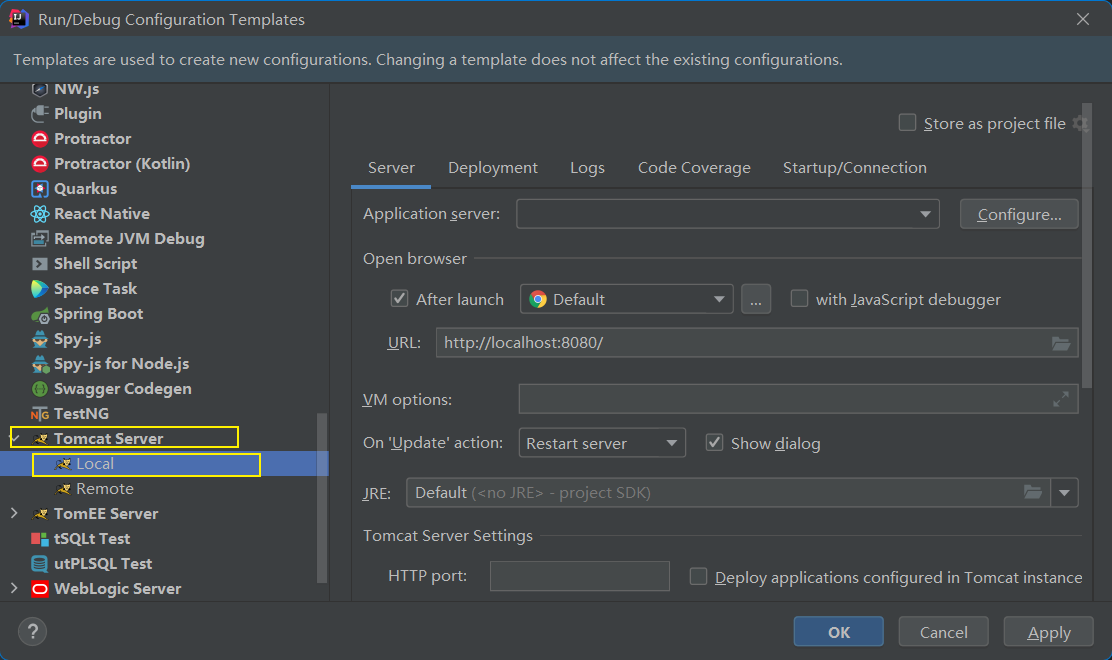This screenshot has height=660, width=1112.
Task: Toggle the Show dialog checkbox
Action: [714, 443]
